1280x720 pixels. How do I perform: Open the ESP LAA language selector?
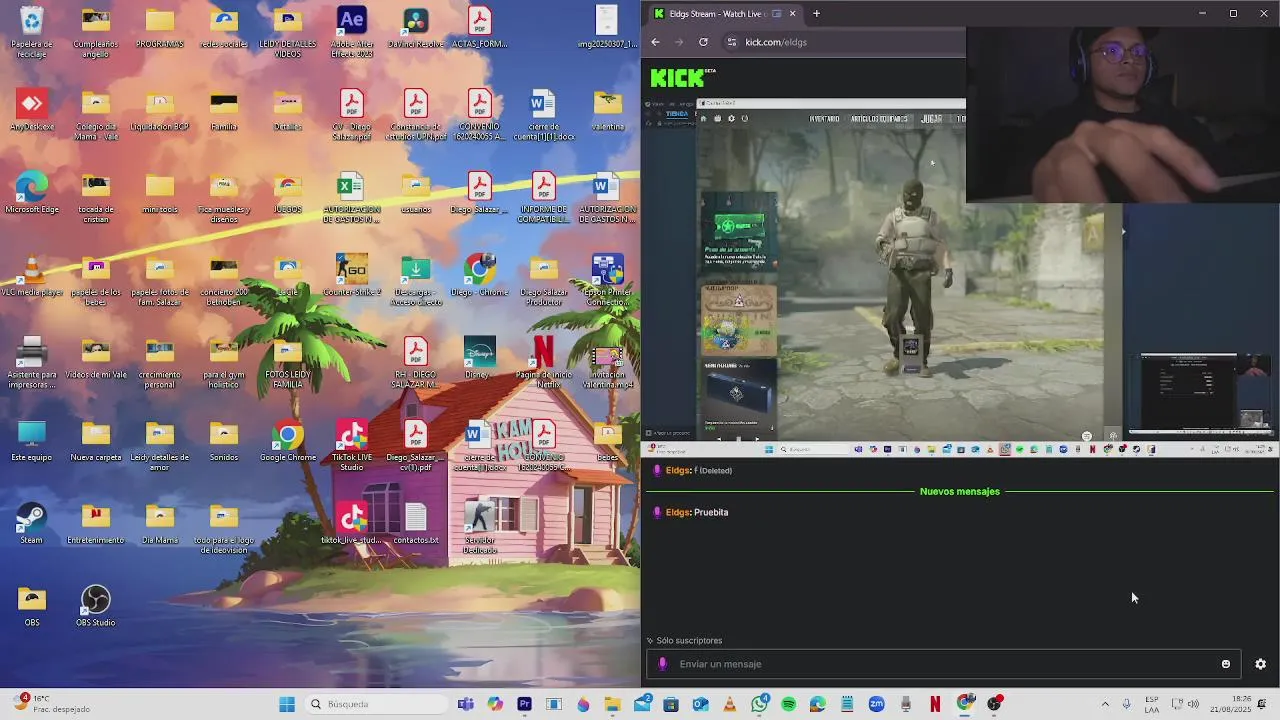pyautogui.click(x=1152, y=704)
